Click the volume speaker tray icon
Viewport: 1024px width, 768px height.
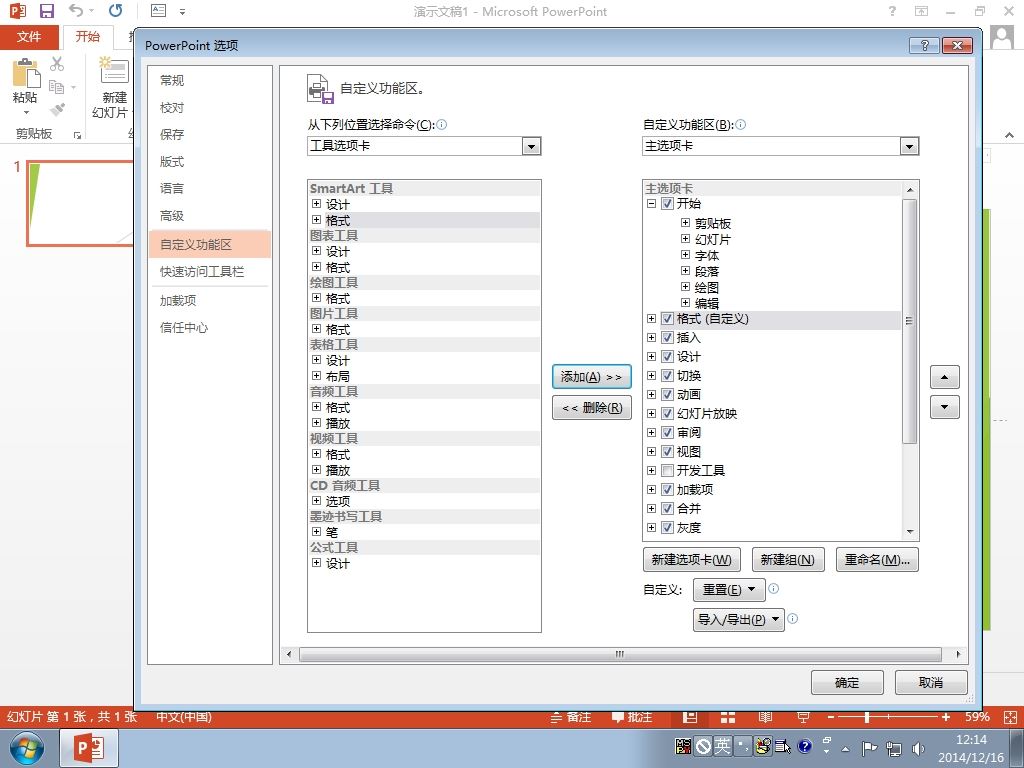coord(918,748)
